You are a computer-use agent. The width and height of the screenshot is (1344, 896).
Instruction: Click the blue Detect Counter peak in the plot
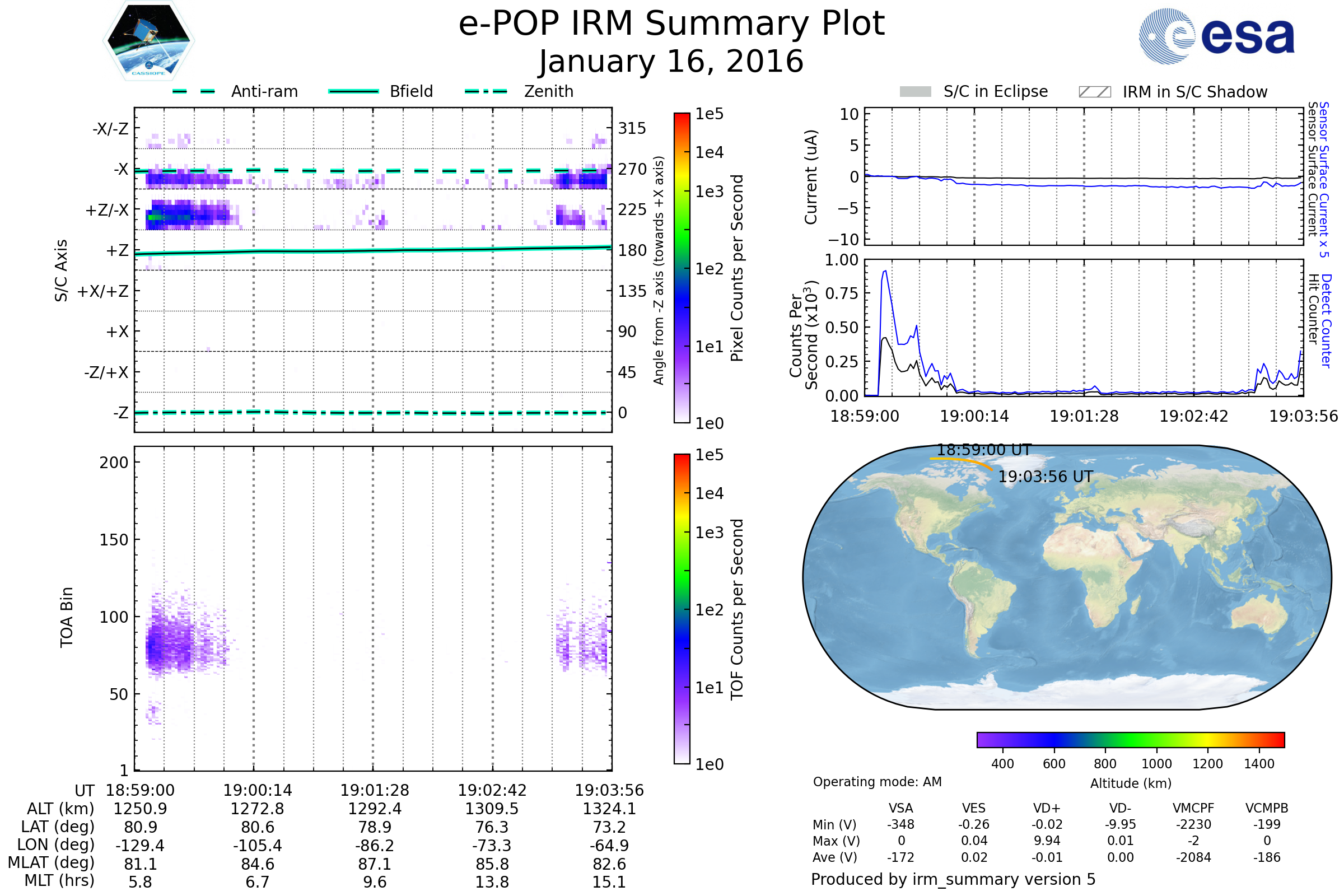885,272
